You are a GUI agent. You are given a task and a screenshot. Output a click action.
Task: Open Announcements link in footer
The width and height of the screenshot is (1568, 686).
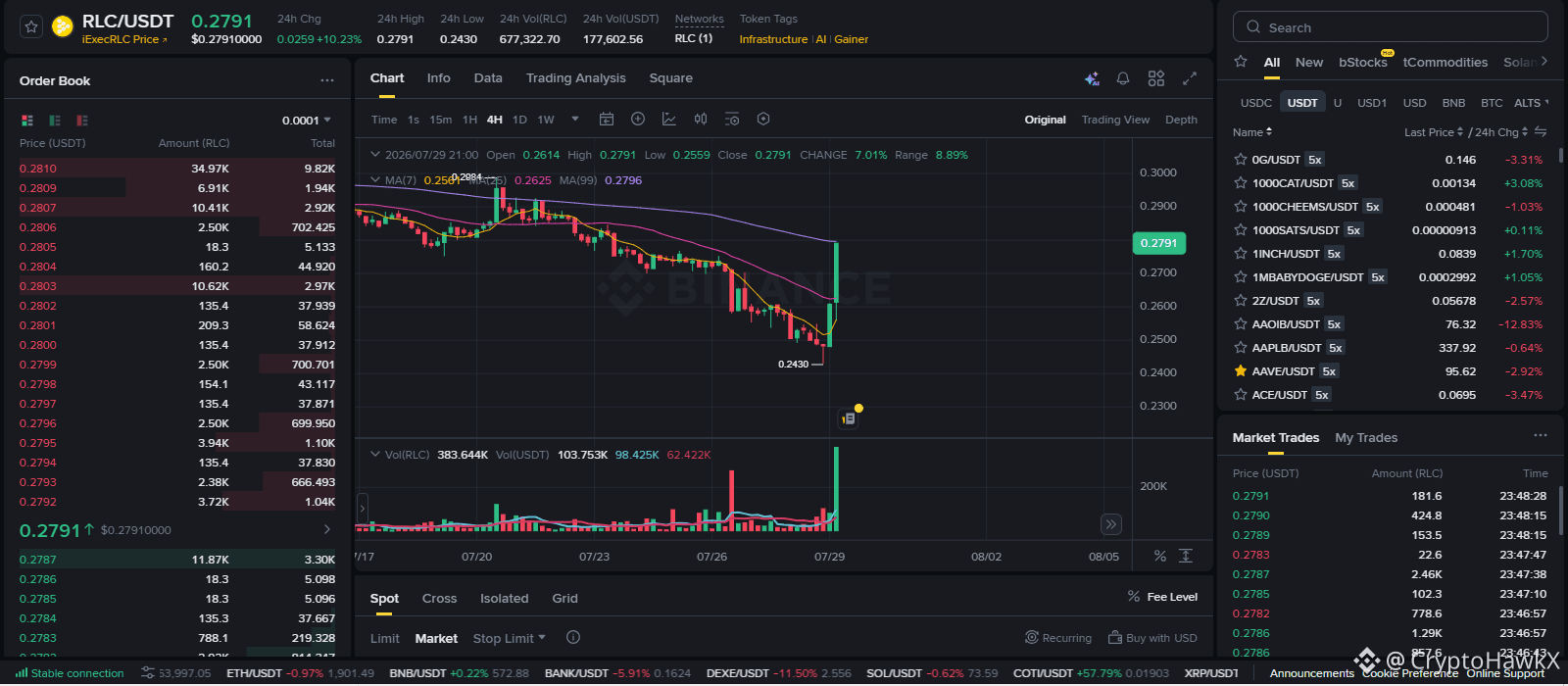(1311, 673)
